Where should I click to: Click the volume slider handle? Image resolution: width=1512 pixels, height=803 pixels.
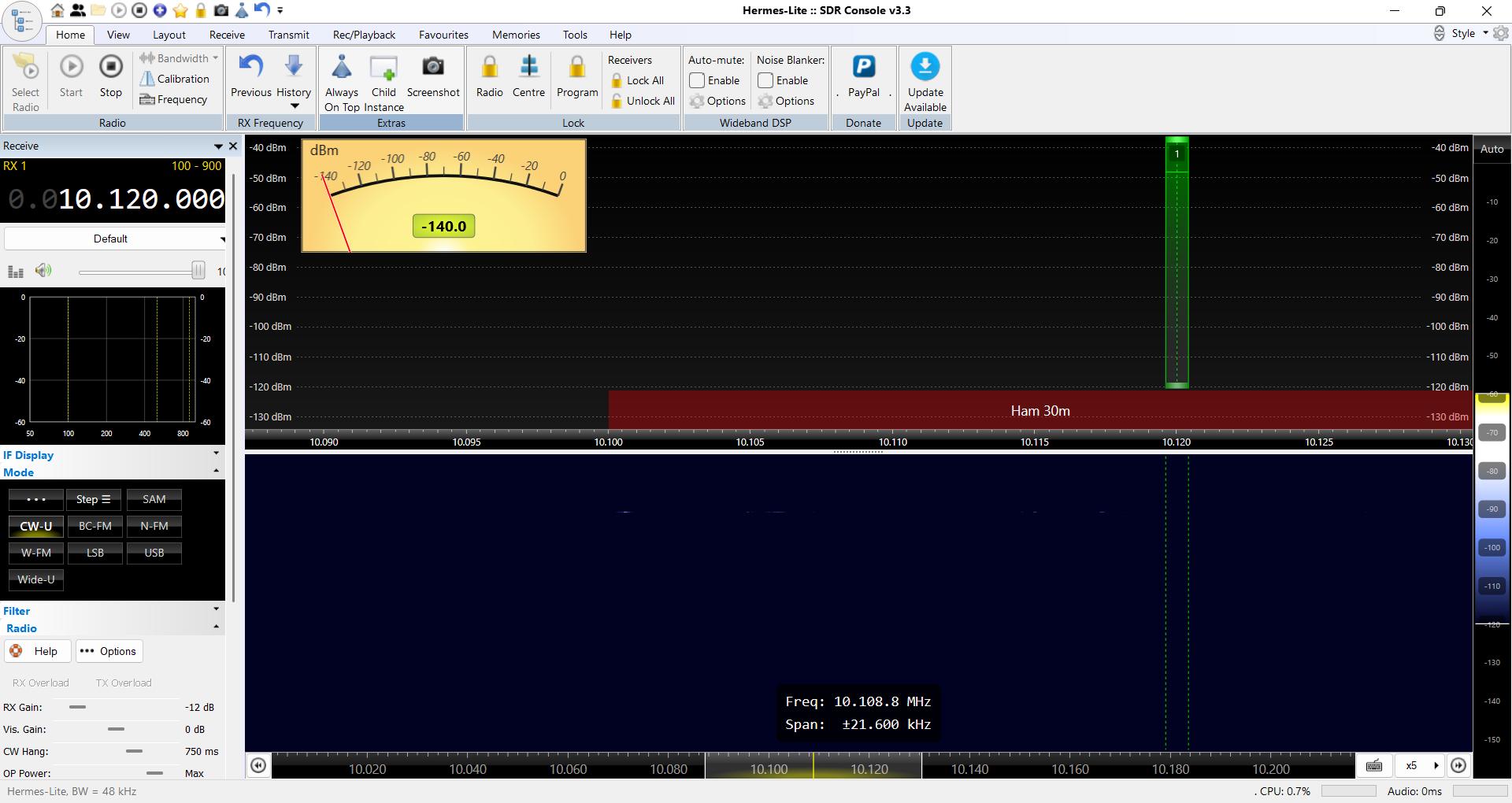[198, 271]
